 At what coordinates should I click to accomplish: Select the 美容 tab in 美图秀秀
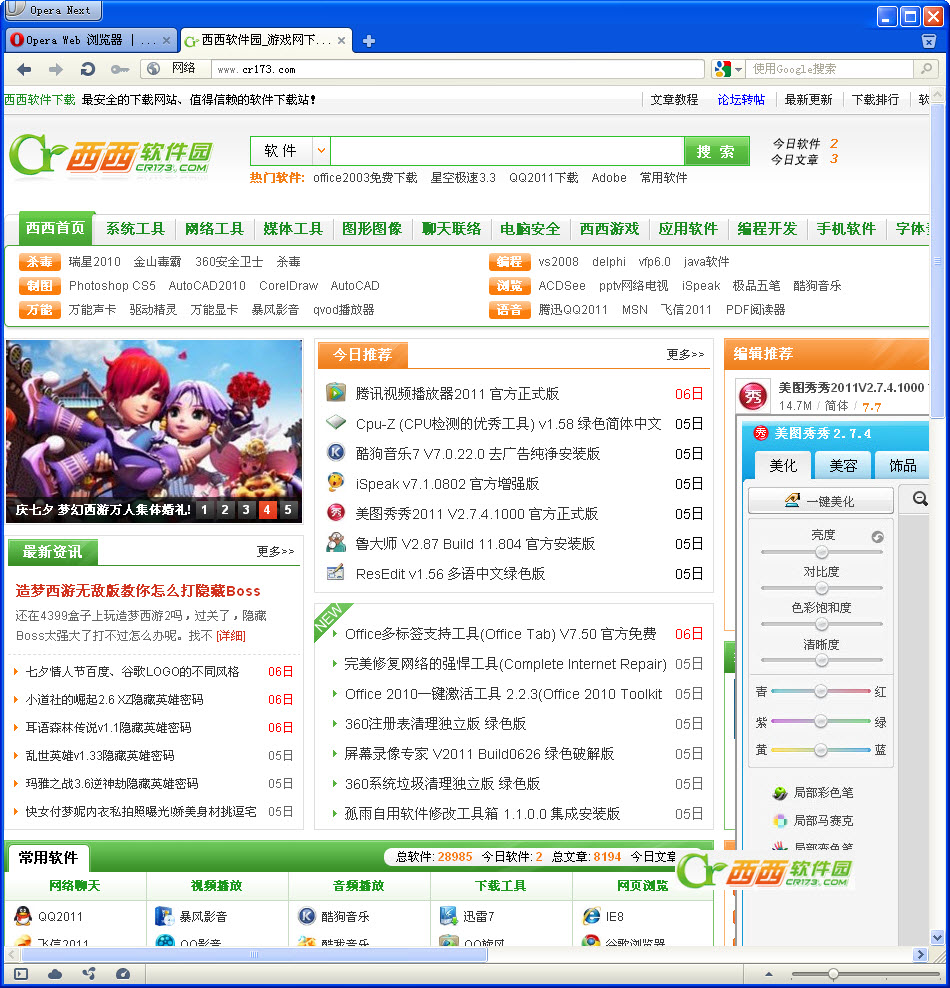pyautogui.click(x=843, y=466)
